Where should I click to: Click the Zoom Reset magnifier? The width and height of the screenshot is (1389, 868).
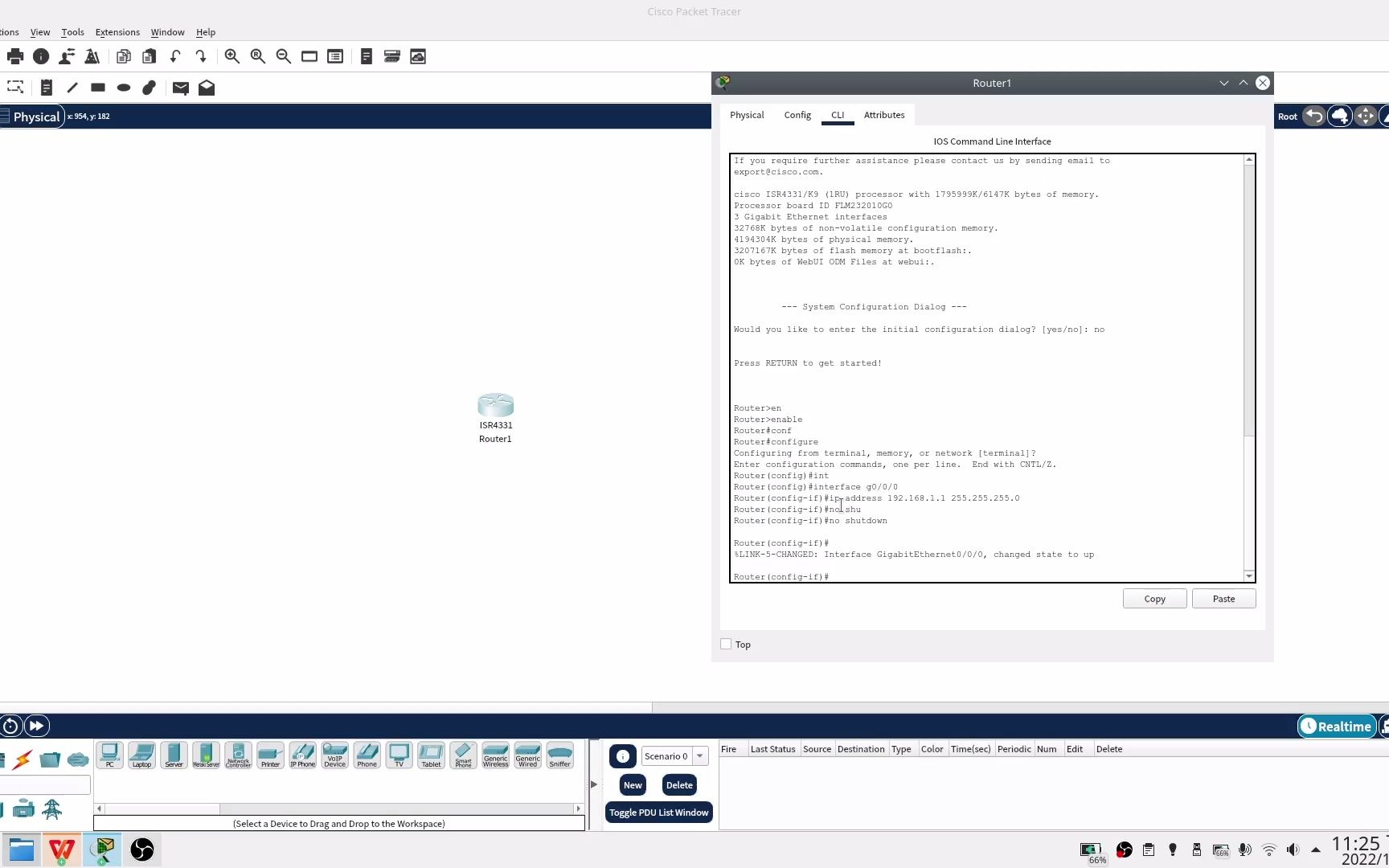(258, 56)
